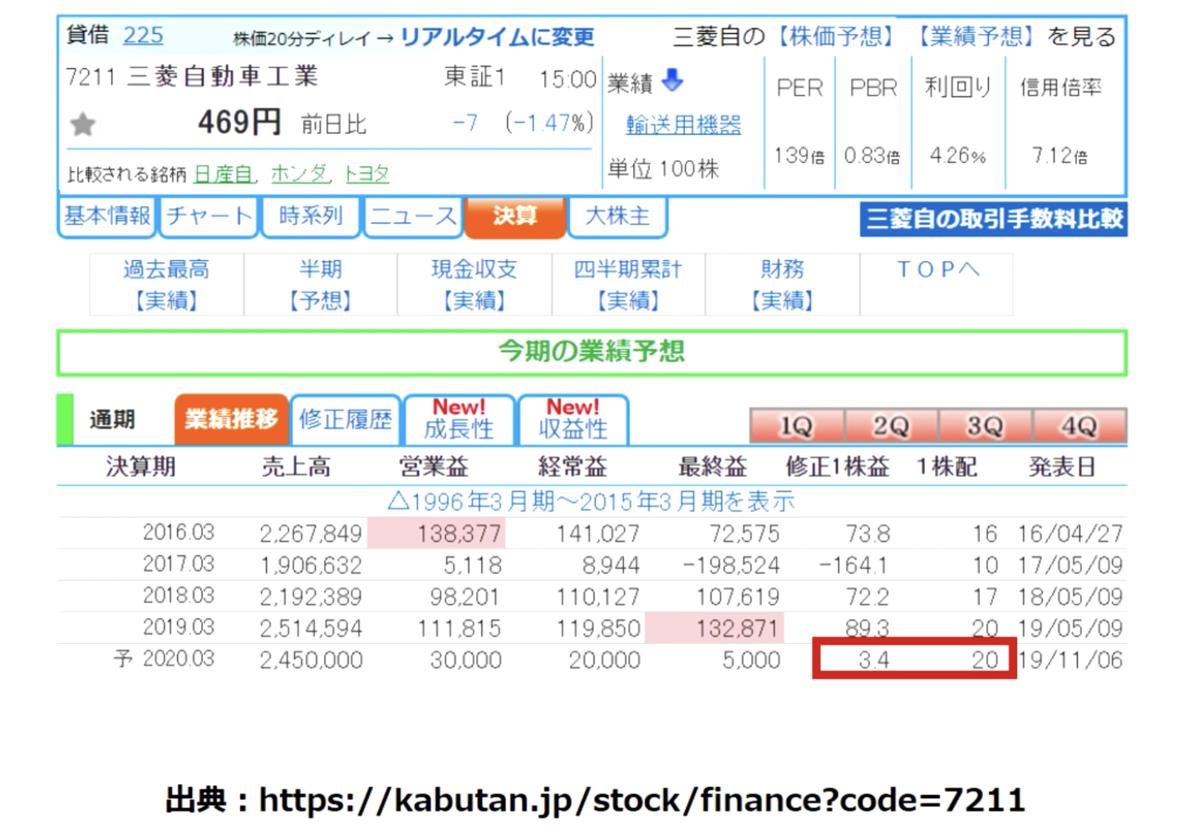This screenshot has height=834, width=1200.
Task: Switch to the 基本情報 tab
Action: 107,216
